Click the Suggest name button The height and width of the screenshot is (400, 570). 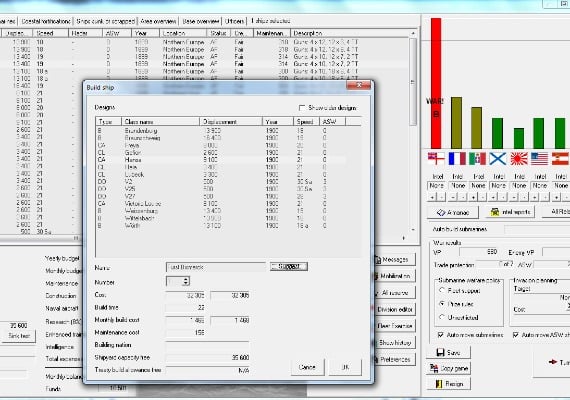(x=289, y=267)
